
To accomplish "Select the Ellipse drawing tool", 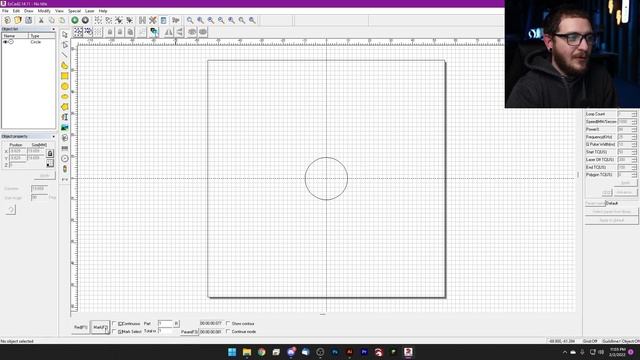I will (x=64, y=97).
